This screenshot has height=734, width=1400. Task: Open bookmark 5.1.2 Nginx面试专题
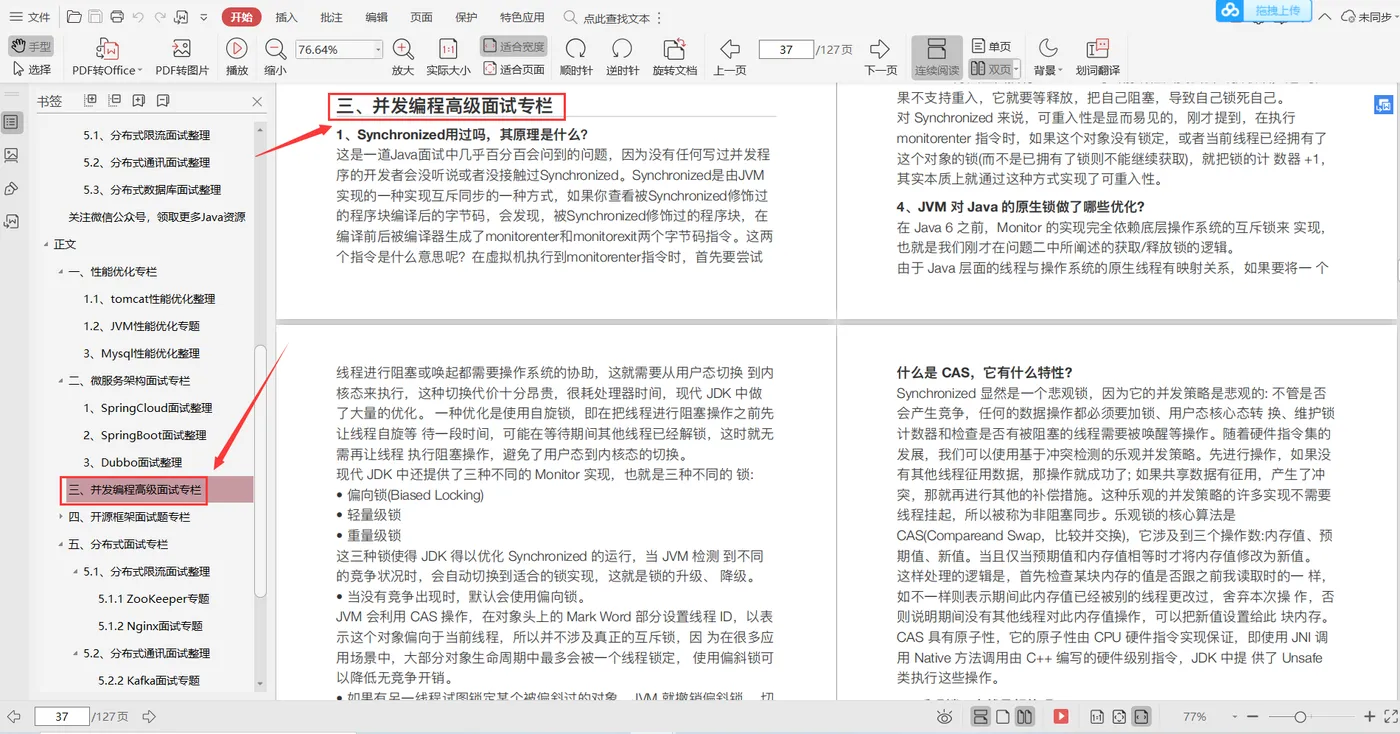150,626
